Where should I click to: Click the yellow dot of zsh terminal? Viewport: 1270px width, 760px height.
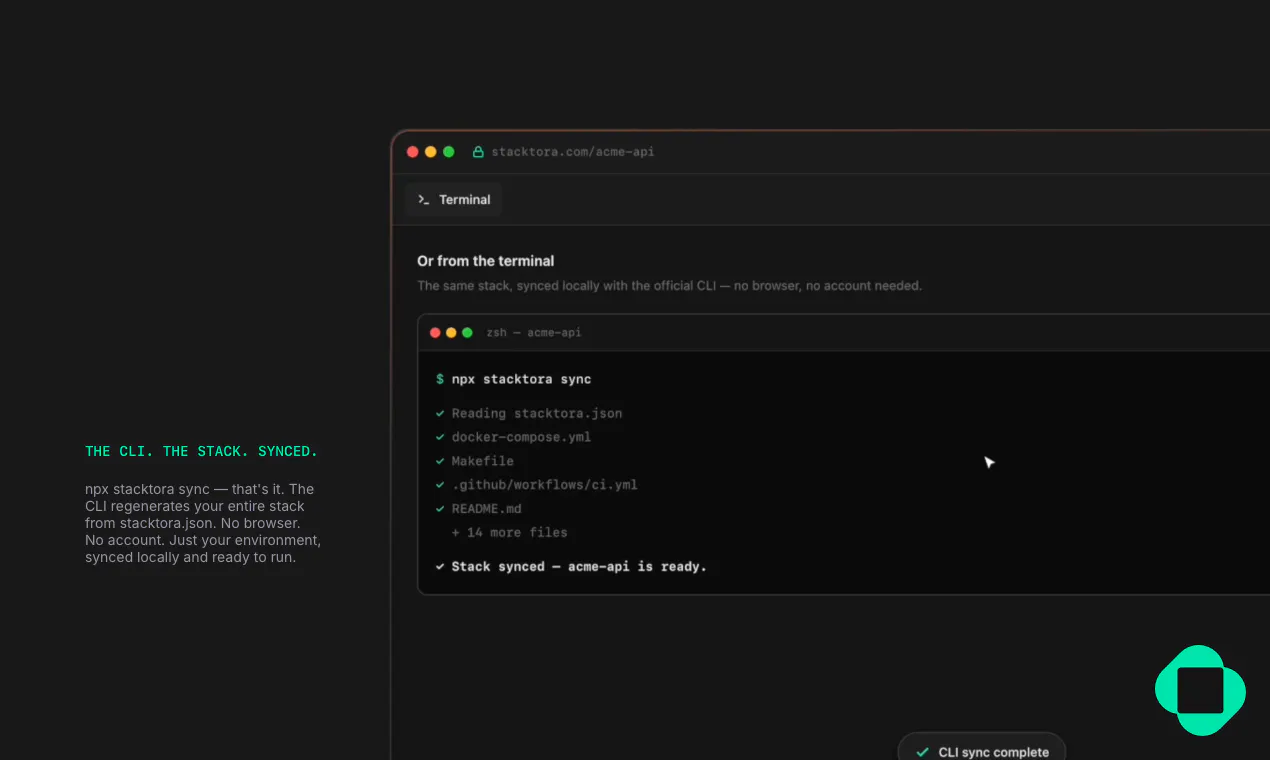(451, 333)
